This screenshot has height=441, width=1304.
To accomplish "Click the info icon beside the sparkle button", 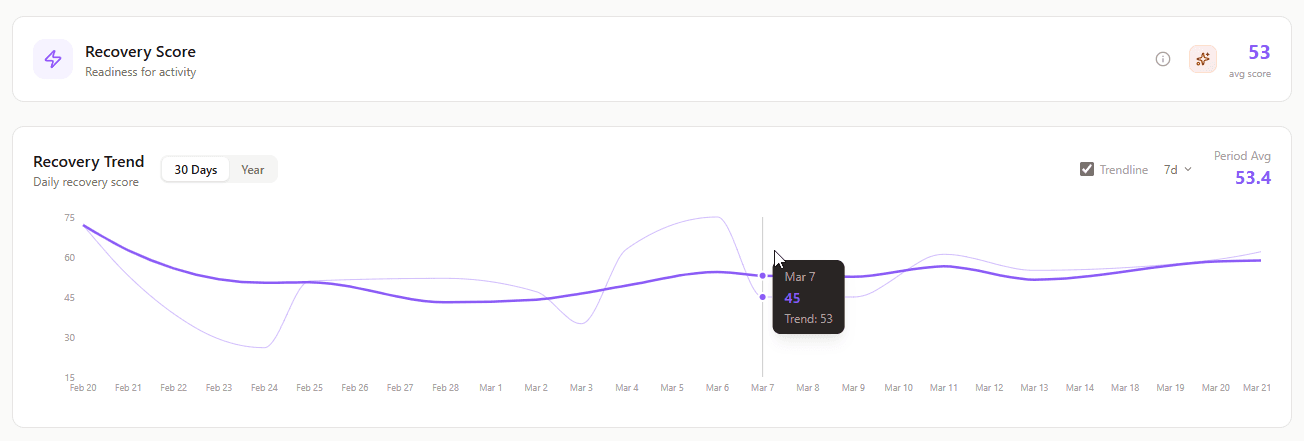I will (1163, 59).
